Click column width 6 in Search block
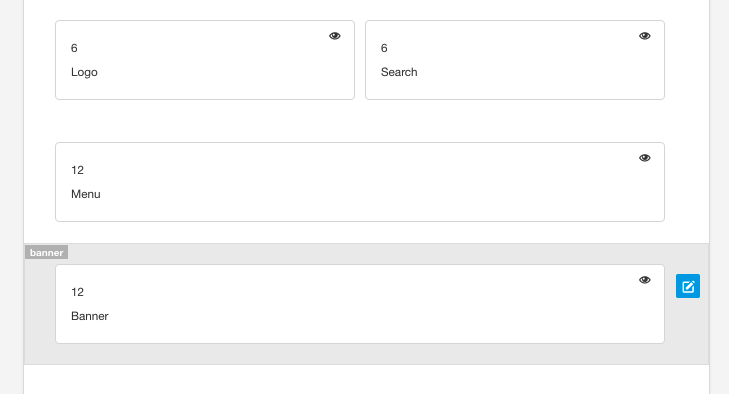This screenshot has height=394, width=729. click(384, 48)
